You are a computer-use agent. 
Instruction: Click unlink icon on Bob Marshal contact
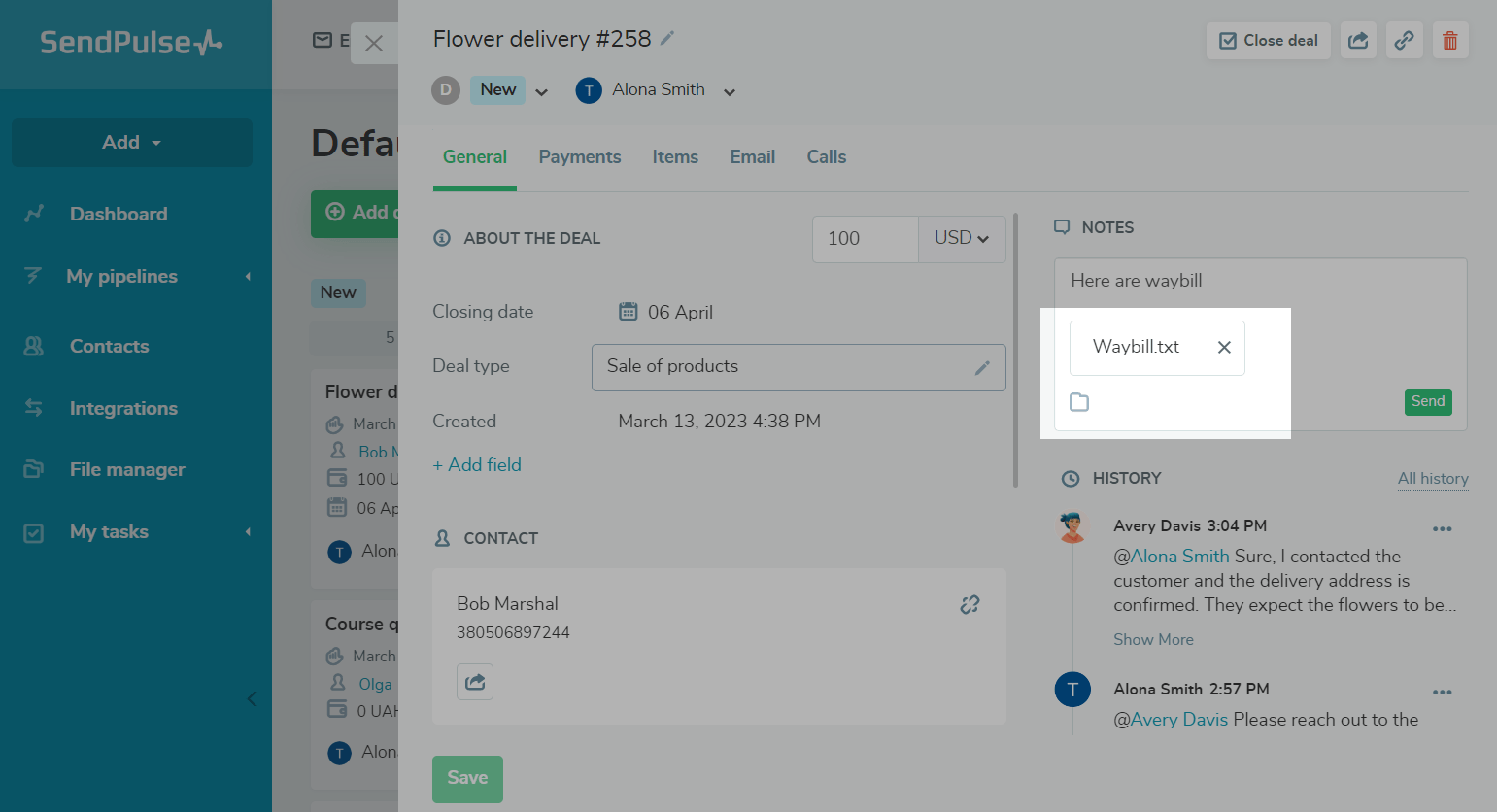970,604
